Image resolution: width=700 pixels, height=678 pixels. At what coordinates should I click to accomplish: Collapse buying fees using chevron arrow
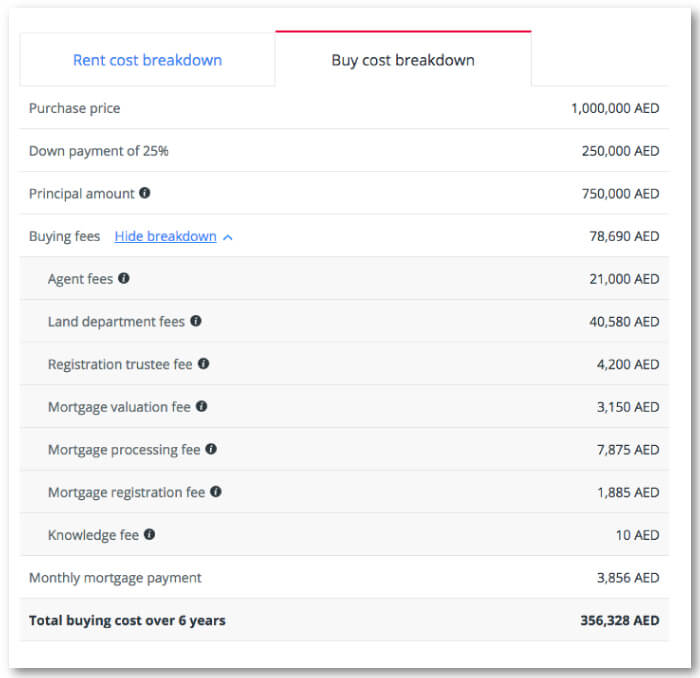(x=228, y=237)
